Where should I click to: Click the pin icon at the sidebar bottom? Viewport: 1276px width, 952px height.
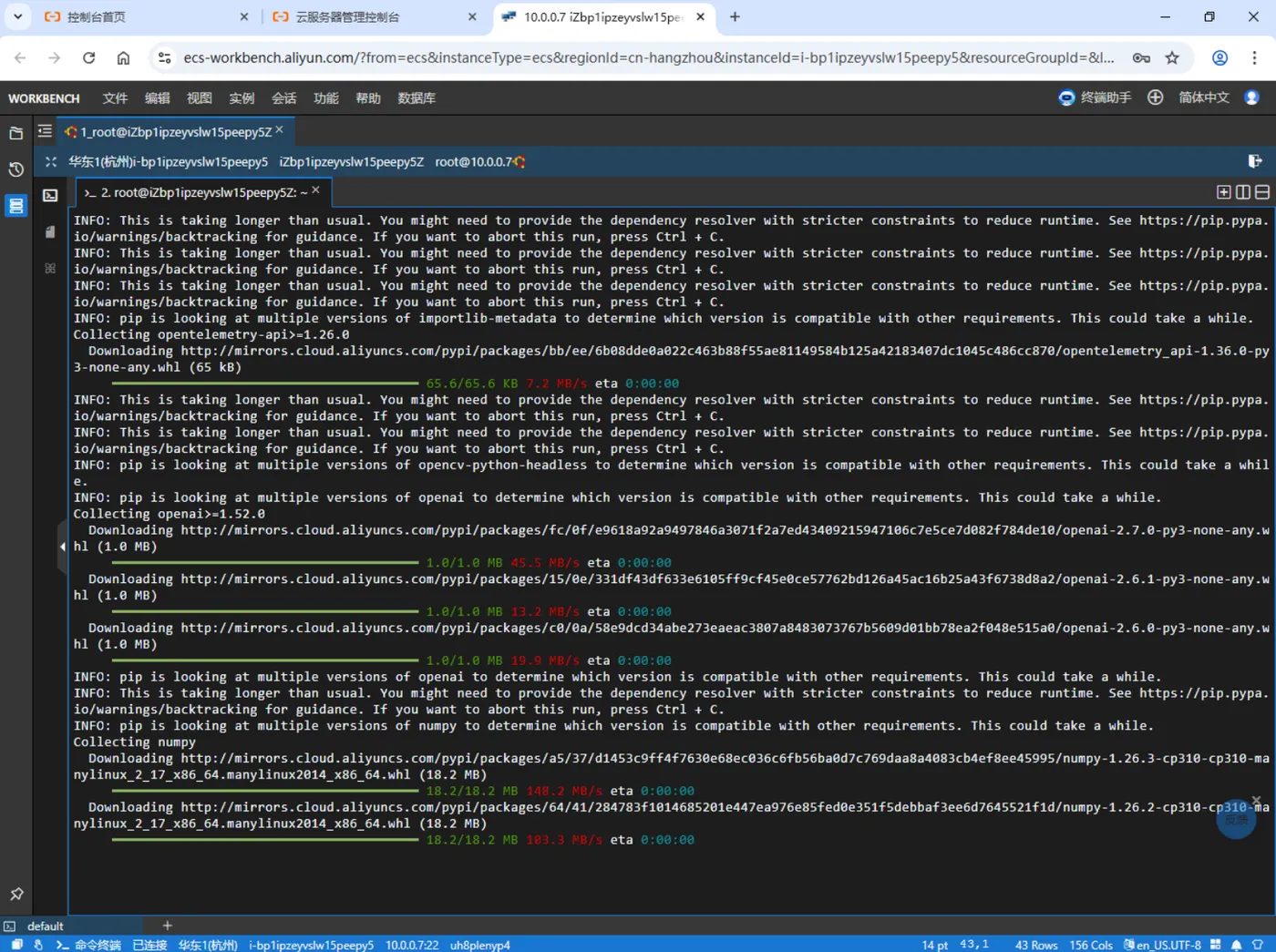(x=16, y=894)
